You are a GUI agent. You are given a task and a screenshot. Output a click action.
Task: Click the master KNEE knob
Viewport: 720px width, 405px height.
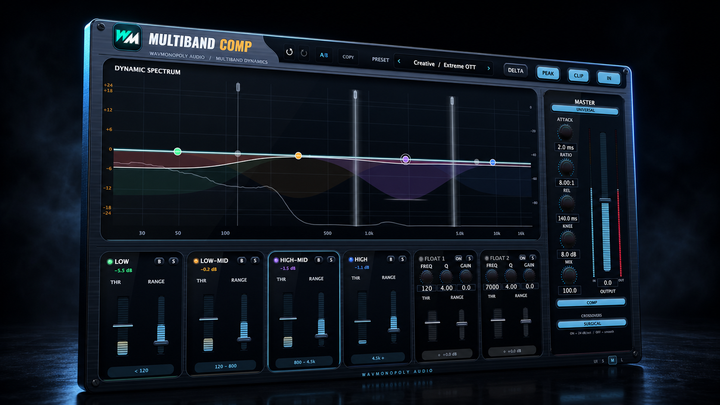tap(568, 239)
